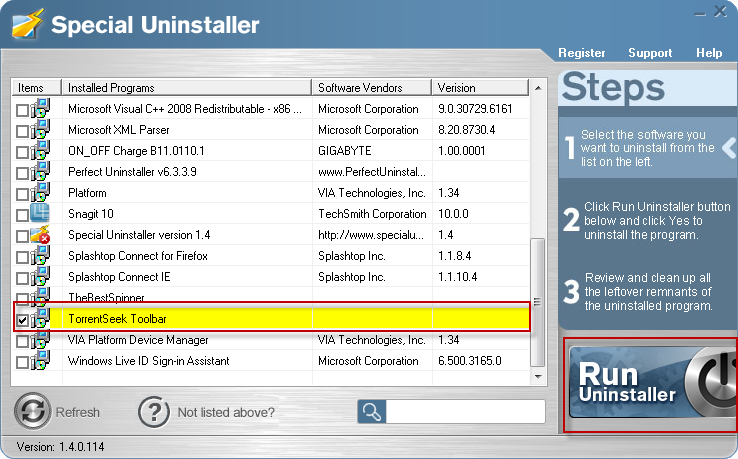This screenshot has width=738, height=459.
Task: Click the power icon on Run Uninstaller
Action: click(712, 382)
